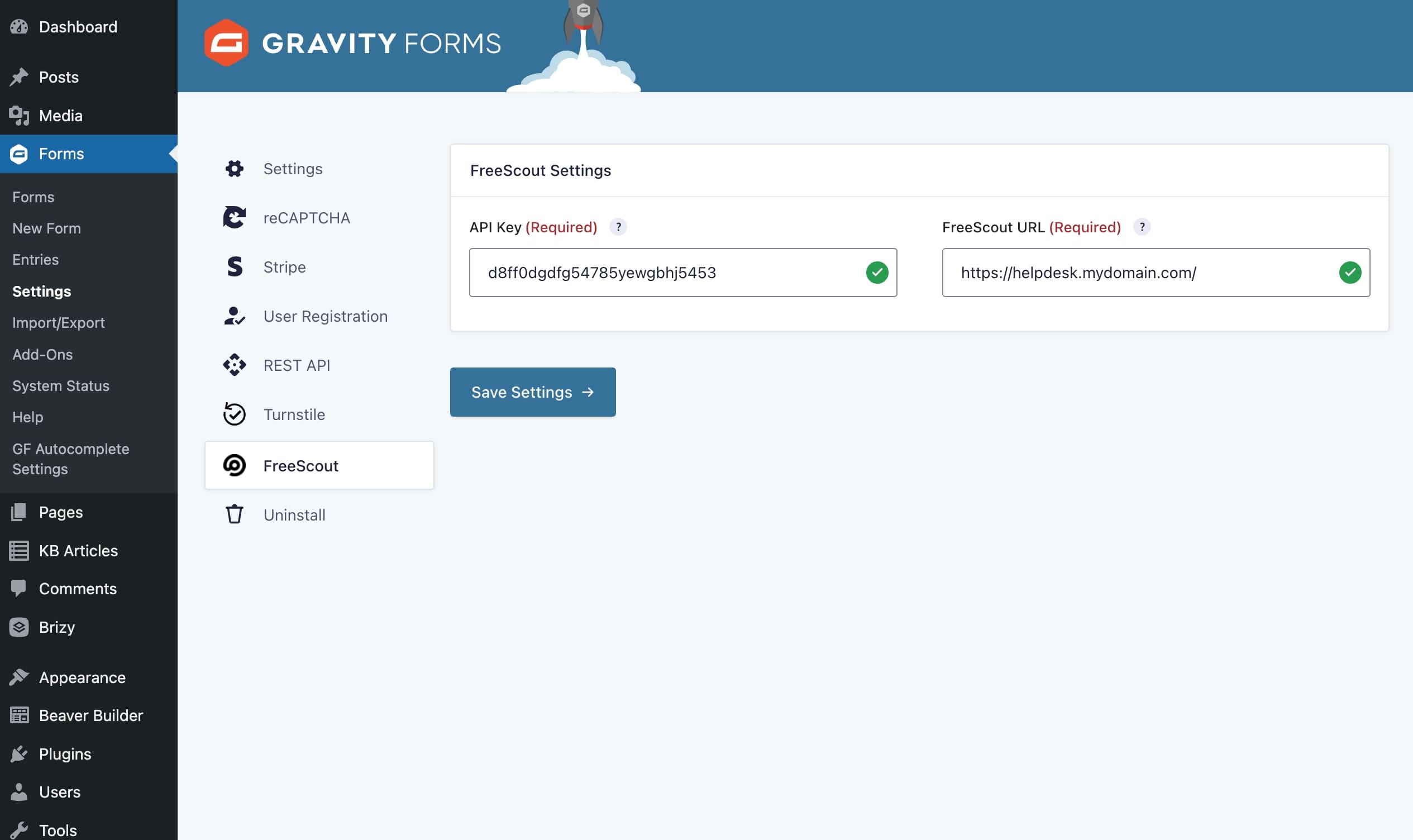
Task: Switch to the REST API tab
Action: tap(319, 365)
